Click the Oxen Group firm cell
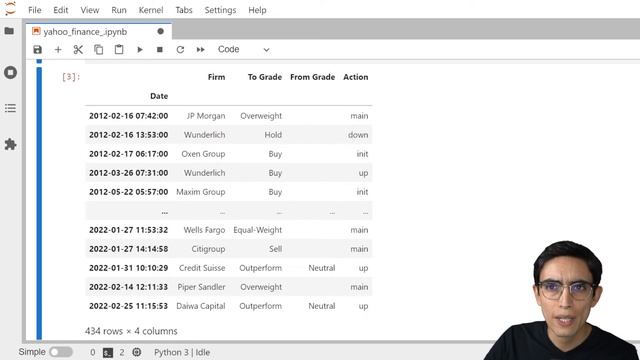The image size is (640, 360). pyautogui.click(x=203, y=154)
